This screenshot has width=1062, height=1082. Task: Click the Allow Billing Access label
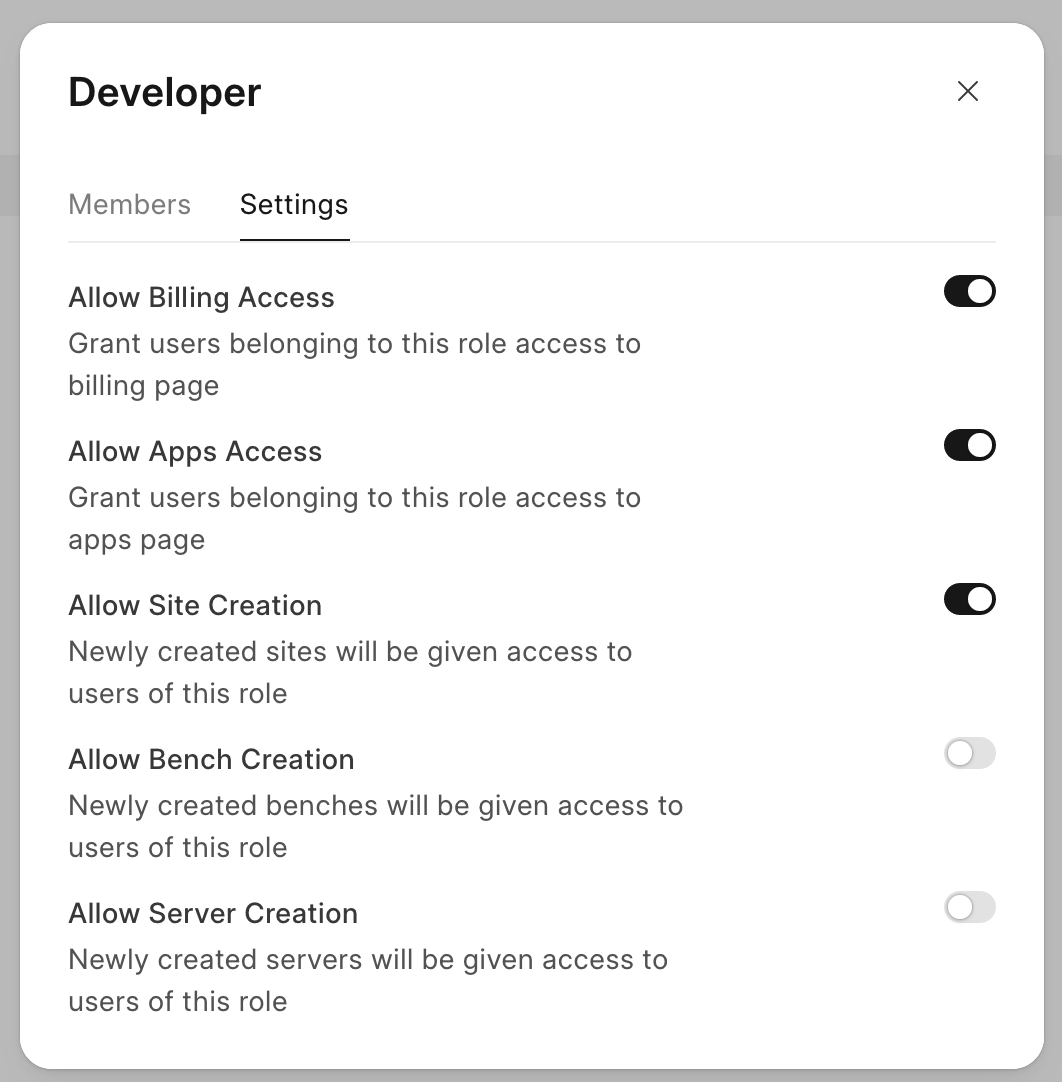click(x=201, y=298)
